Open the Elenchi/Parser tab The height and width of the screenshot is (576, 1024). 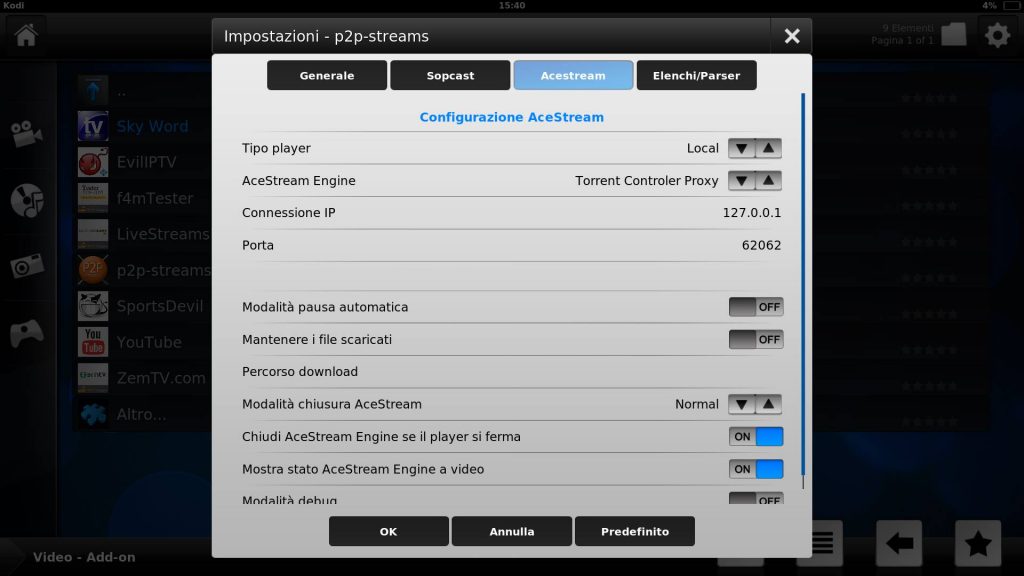pos(696,75)
